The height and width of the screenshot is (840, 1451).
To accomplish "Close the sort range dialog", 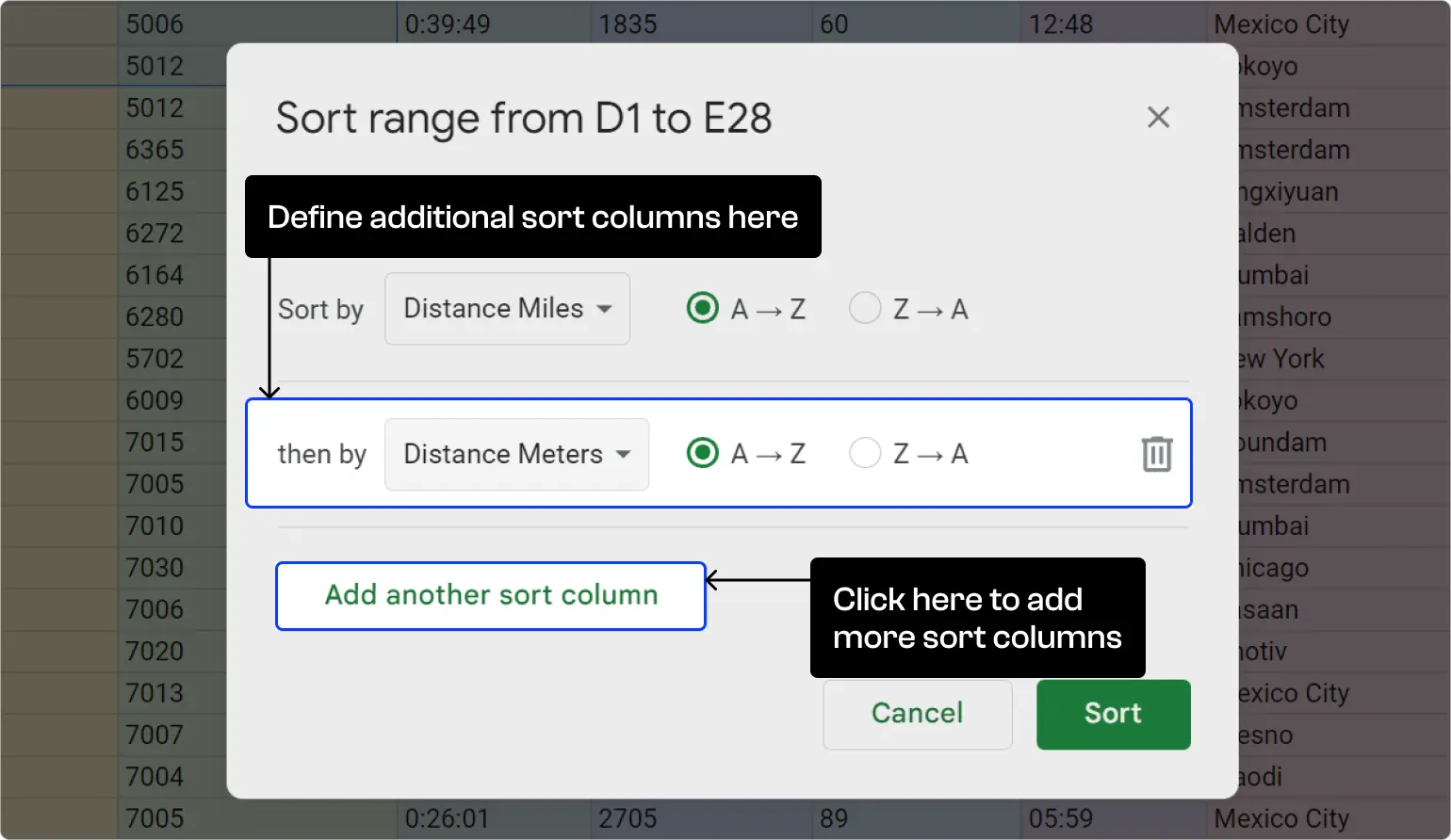I will pos(1158,117).
